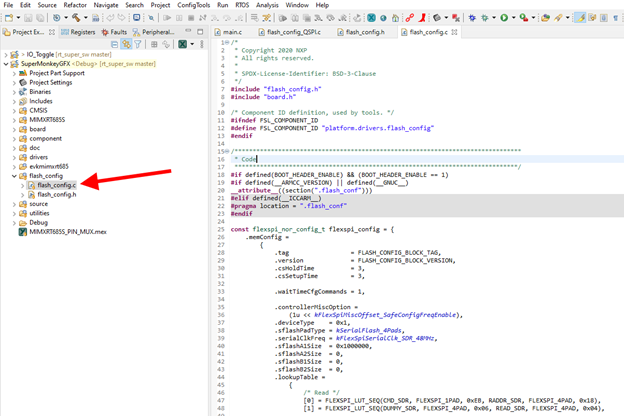Minimize the Project Explorer panel
This screenshot has width=624, height=416.
[x=188, y=31]
